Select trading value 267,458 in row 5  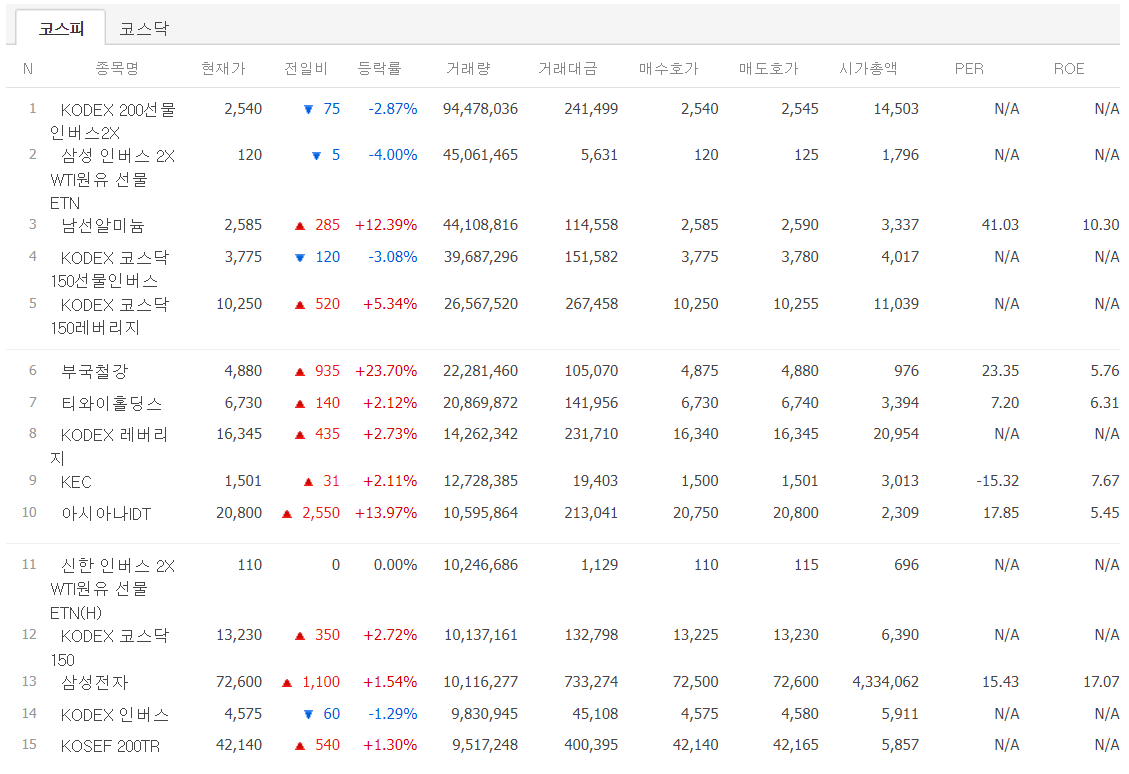(x=591, y=304)
